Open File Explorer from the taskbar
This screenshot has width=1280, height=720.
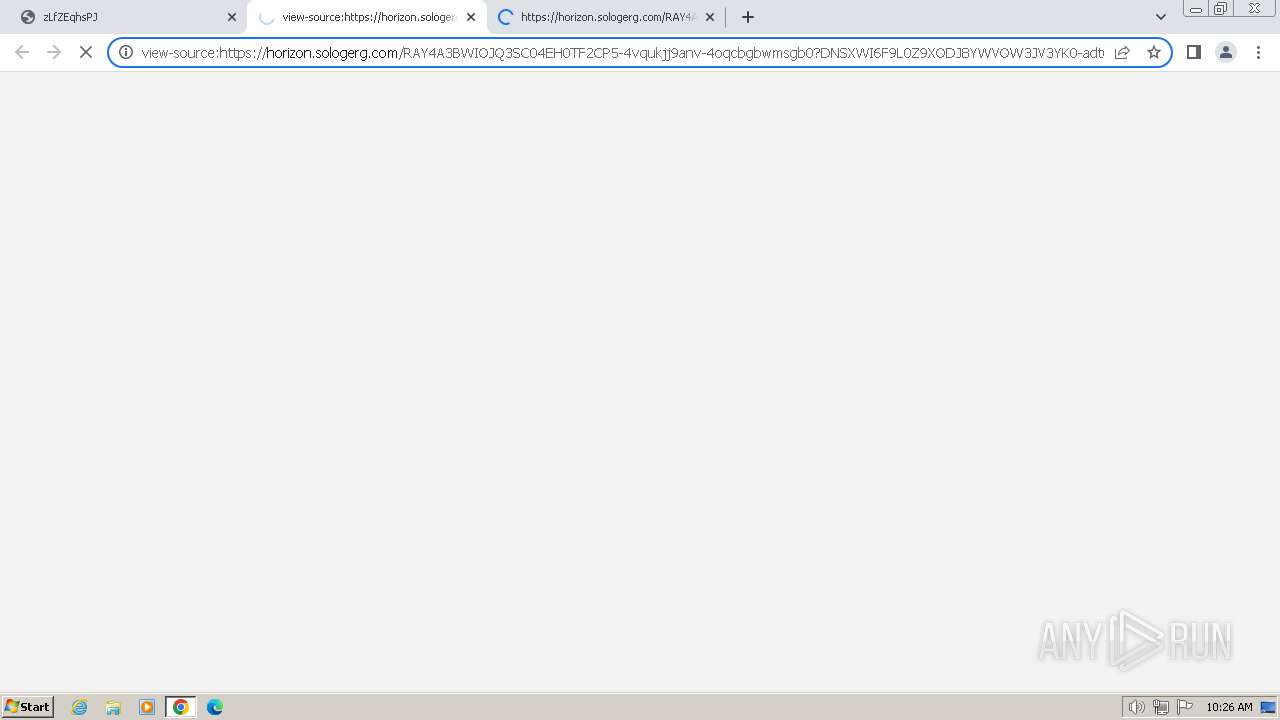(113, 707)
